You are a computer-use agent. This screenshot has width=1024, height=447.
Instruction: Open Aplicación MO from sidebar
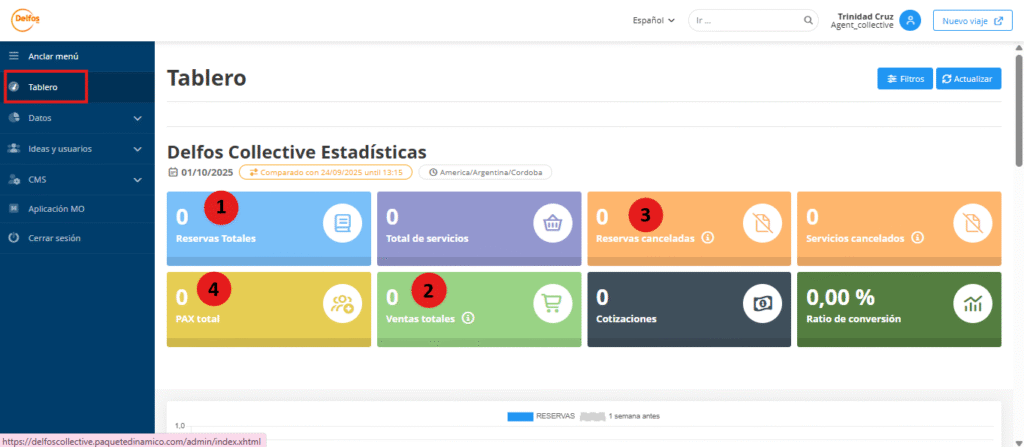58,209
